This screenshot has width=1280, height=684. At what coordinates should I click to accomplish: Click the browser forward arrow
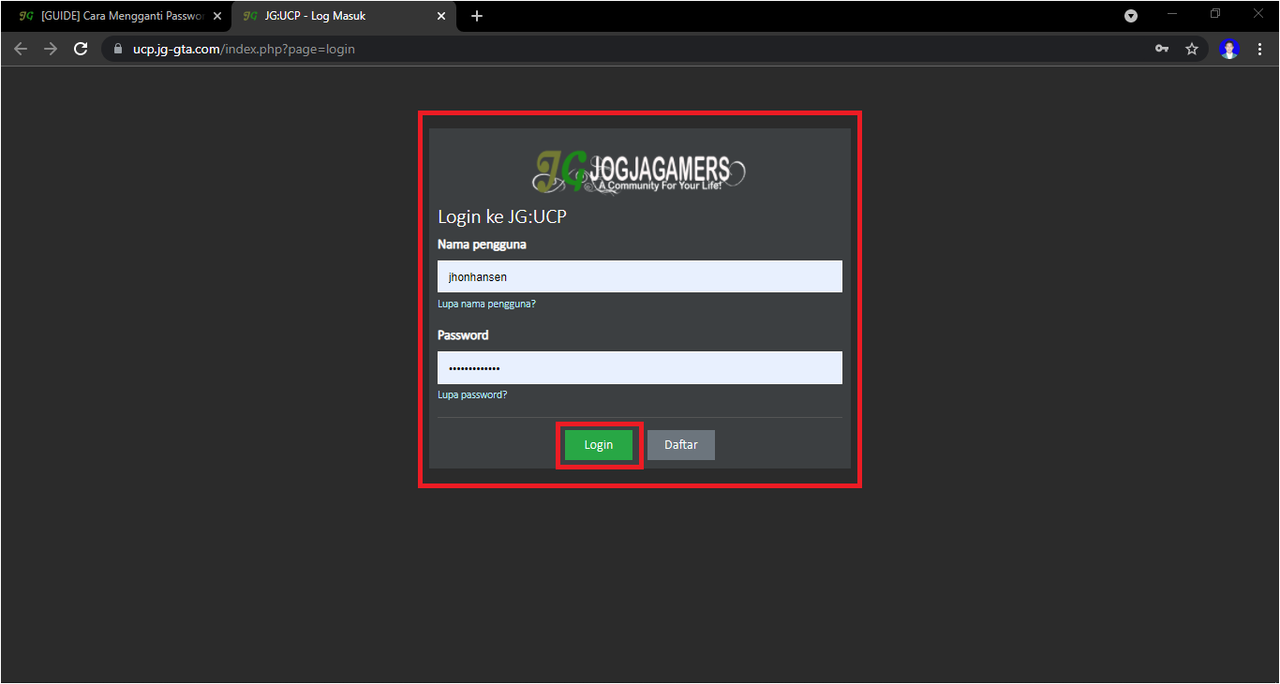(50, 48)
